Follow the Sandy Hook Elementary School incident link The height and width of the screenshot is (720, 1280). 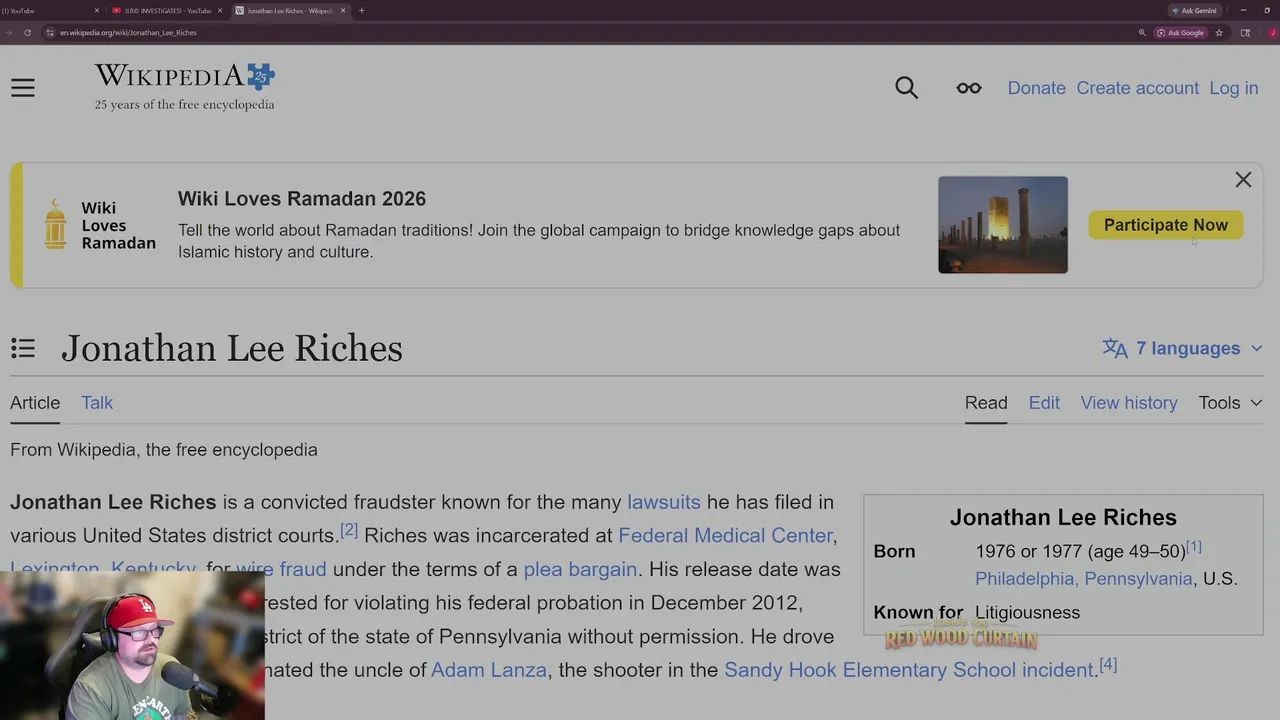point(909,670)
